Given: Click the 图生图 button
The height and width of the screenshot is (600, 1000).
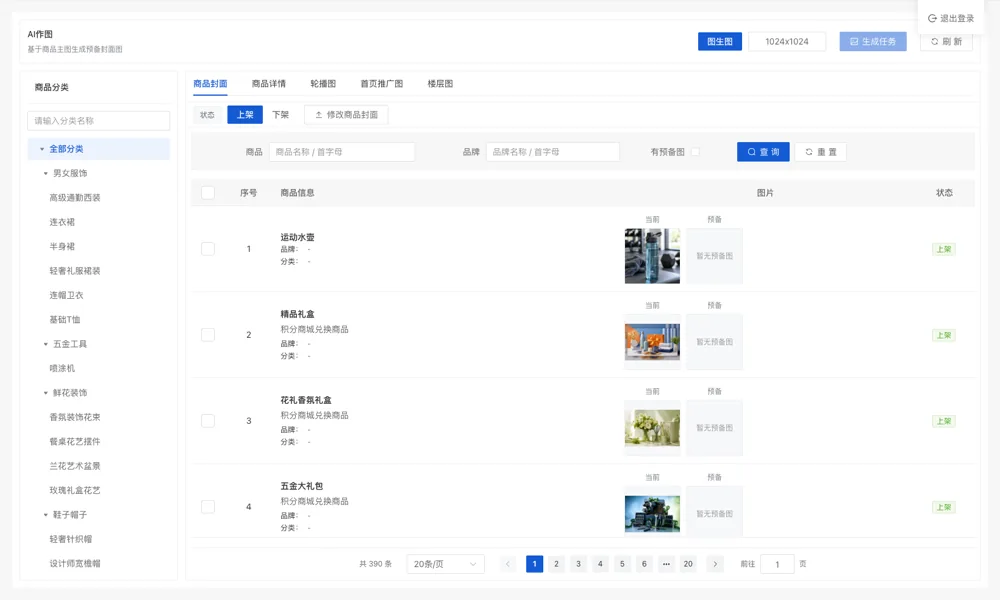Looking at the screenshot, I should [x=719, y=41].
